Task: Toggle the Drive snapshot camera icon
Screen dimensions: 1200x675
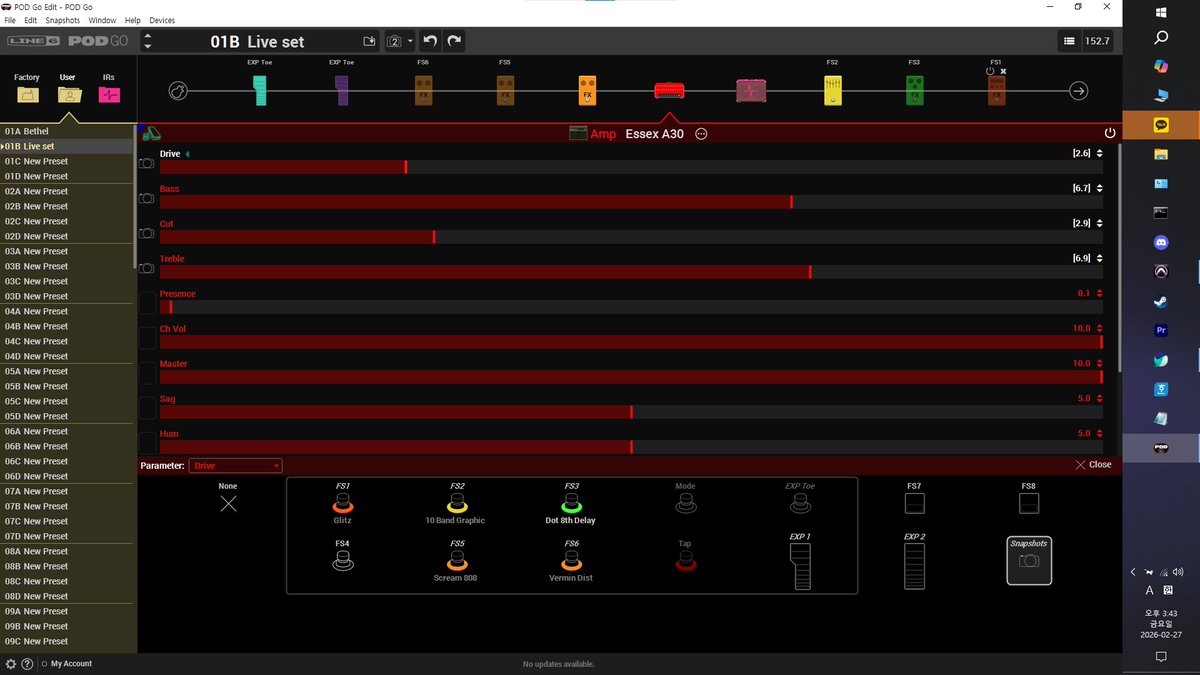Action: pos(147,163)
